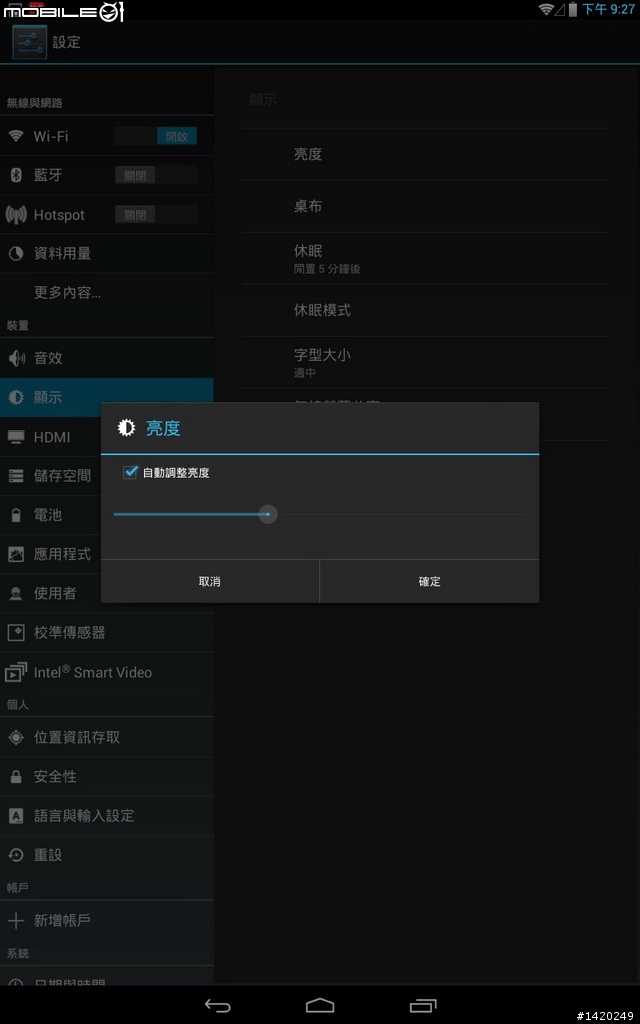Viewport: 640px width, 1024px height.
Task: Tap the back arrow navigation icon
Action: (217, 1005)
